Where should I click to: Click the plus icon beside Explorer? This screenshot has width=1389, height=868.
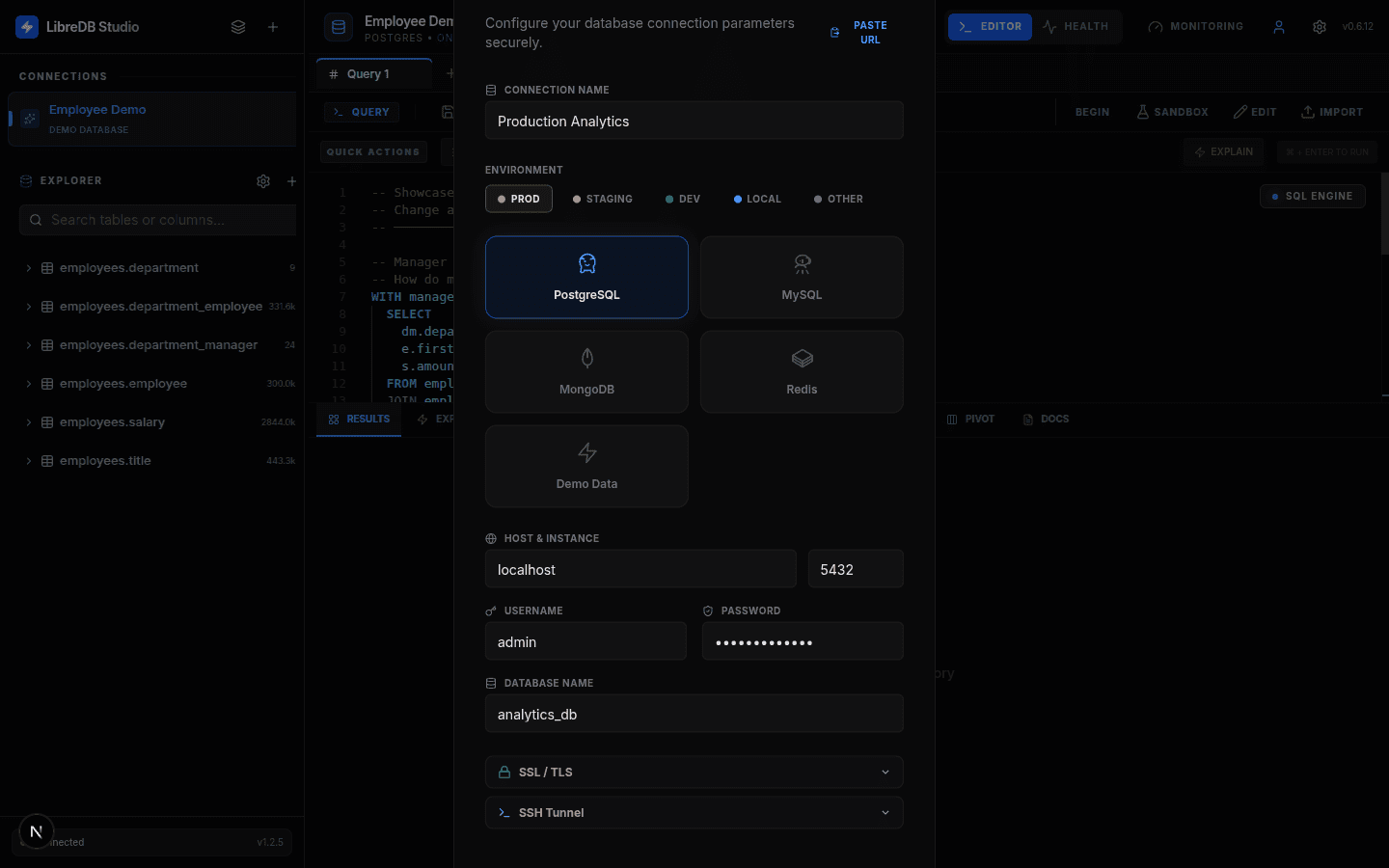[292, 181]
